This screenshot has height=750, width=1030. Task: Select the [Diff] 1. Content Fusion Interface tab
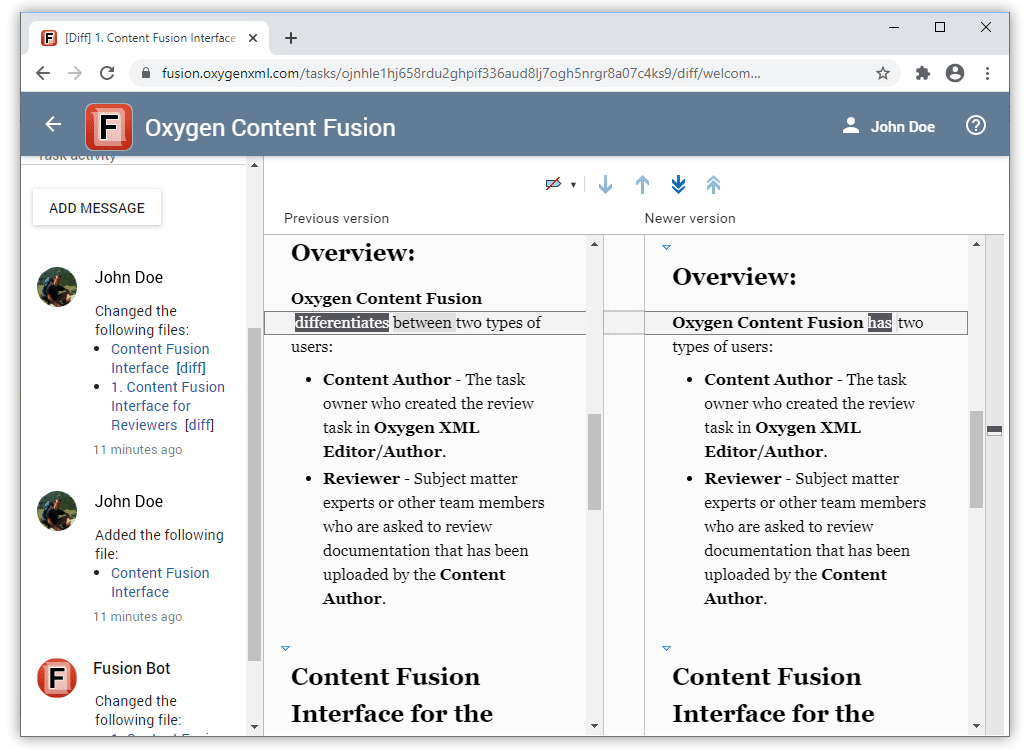tap(150, 38)
